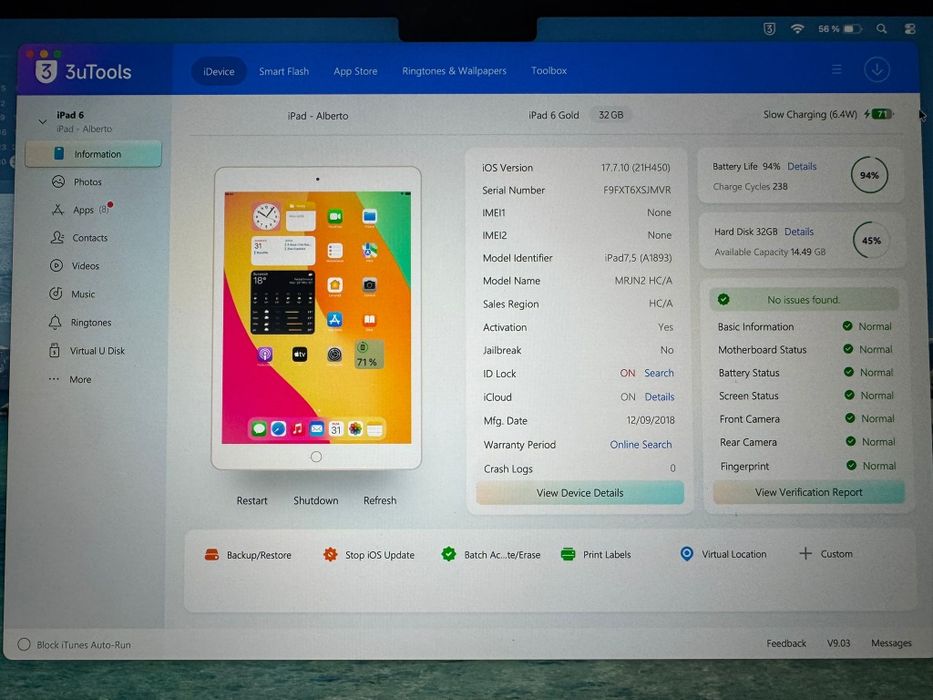Open Messages in the footer
The width and height of the screenshot is (933, 700).
coord(891,643)
